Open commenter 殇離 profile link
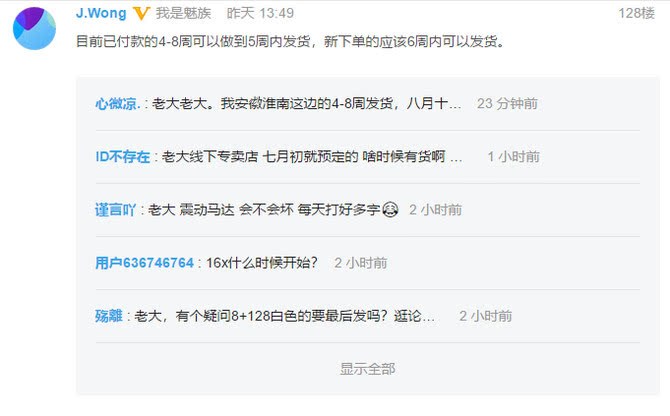 (109, 316)
